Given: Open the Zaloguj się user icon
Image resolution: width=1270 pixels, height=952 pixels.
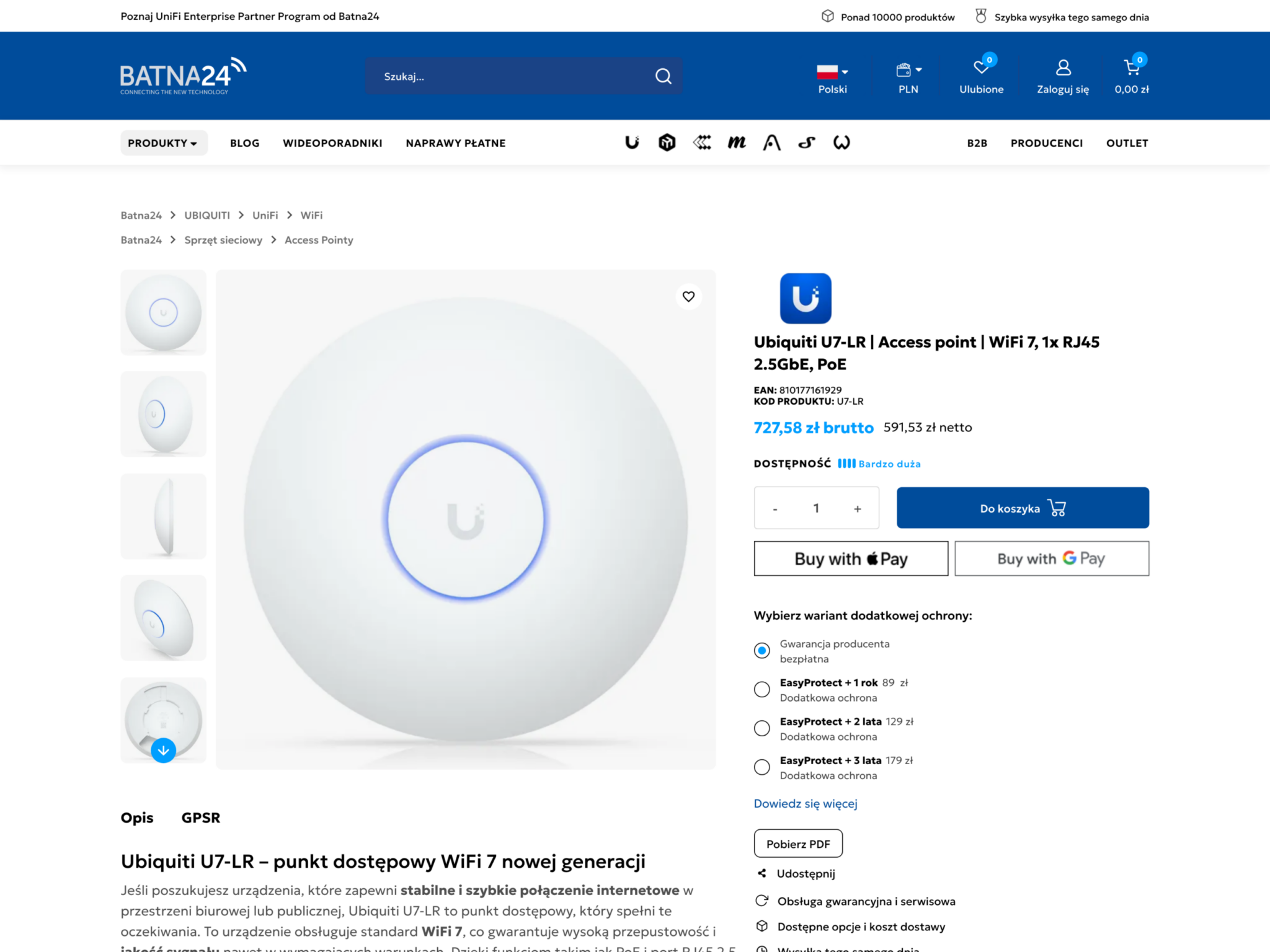Looking at the screenshot, I should pyautogui.click(x=1063, y=67).
